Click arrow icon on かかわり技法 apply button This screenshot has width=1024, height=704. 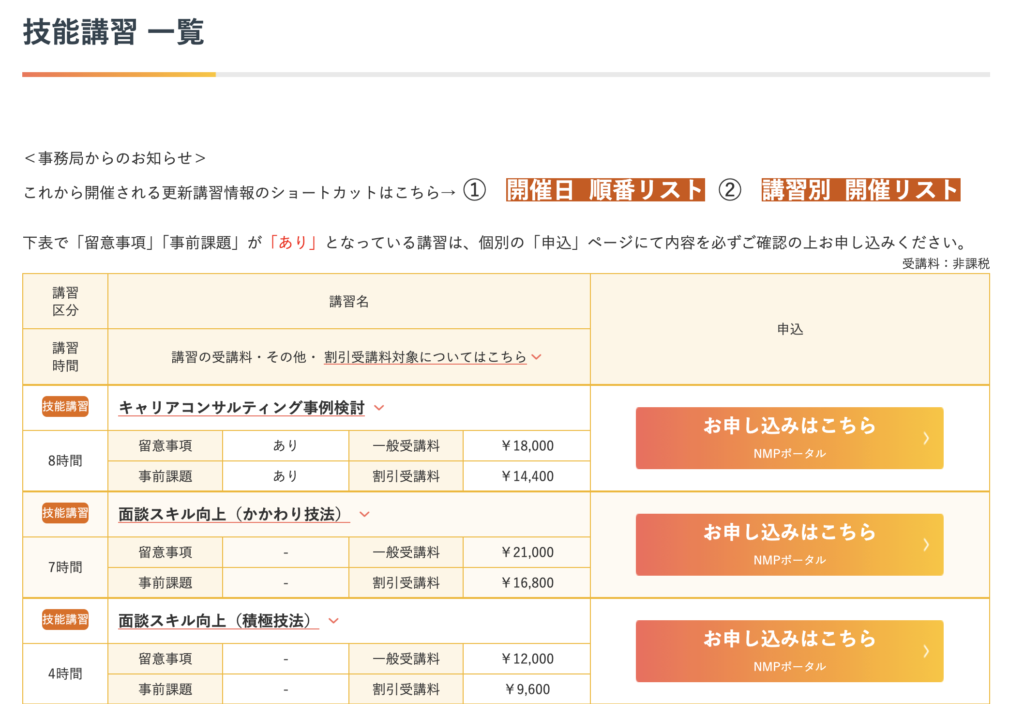click(926, 545)
